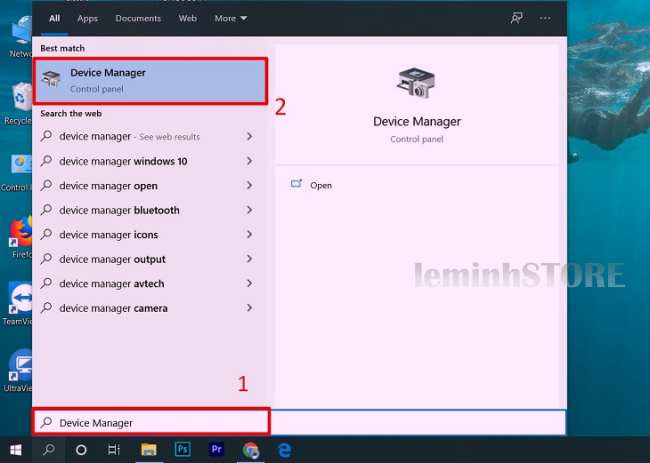This screenshot has height=463, width=650.
Task: Expand arrow for 'device manager camera'
Action: pyautogui.click(x=249, y=308)
